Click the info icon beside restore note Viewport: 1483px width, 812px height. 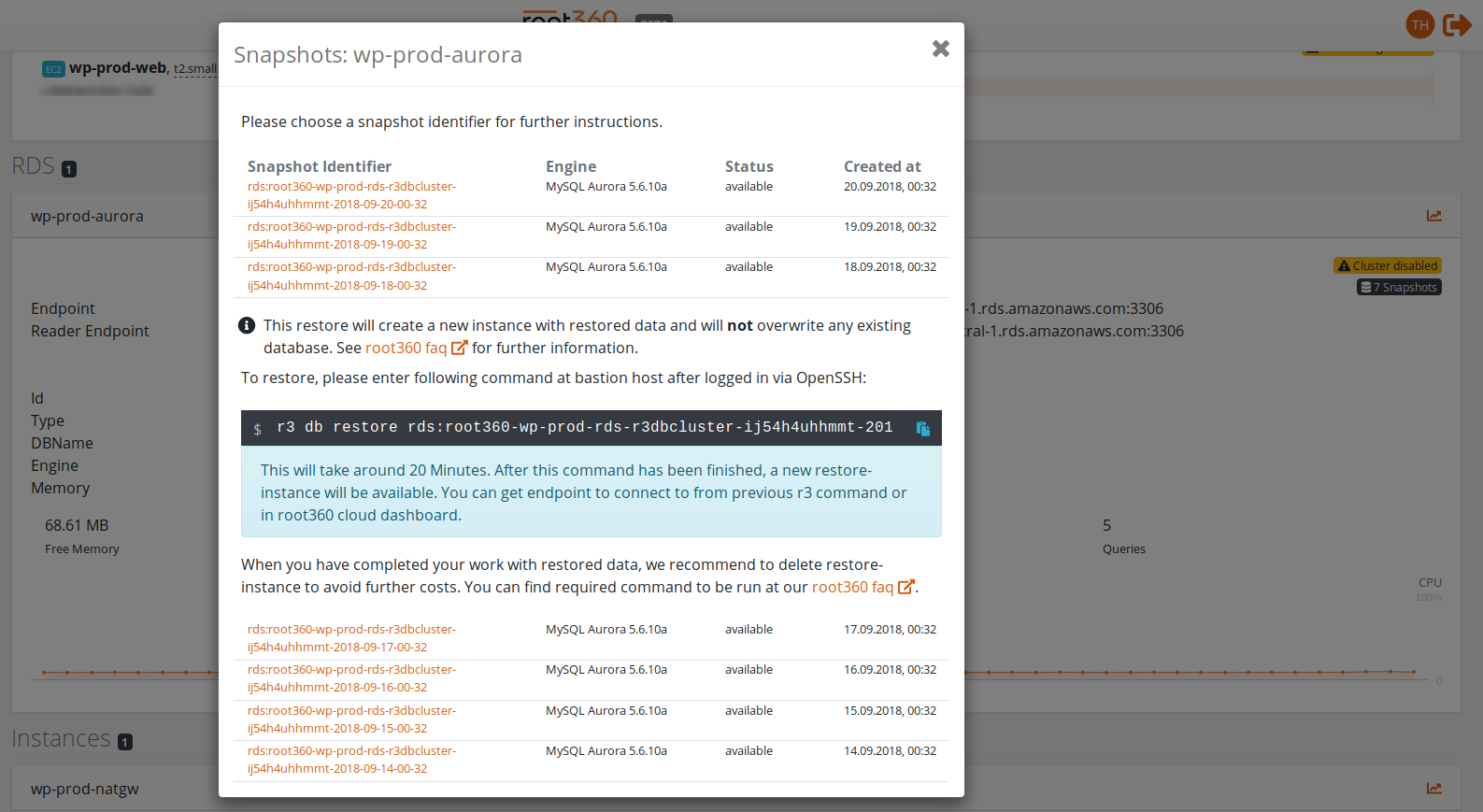point(247,325)
